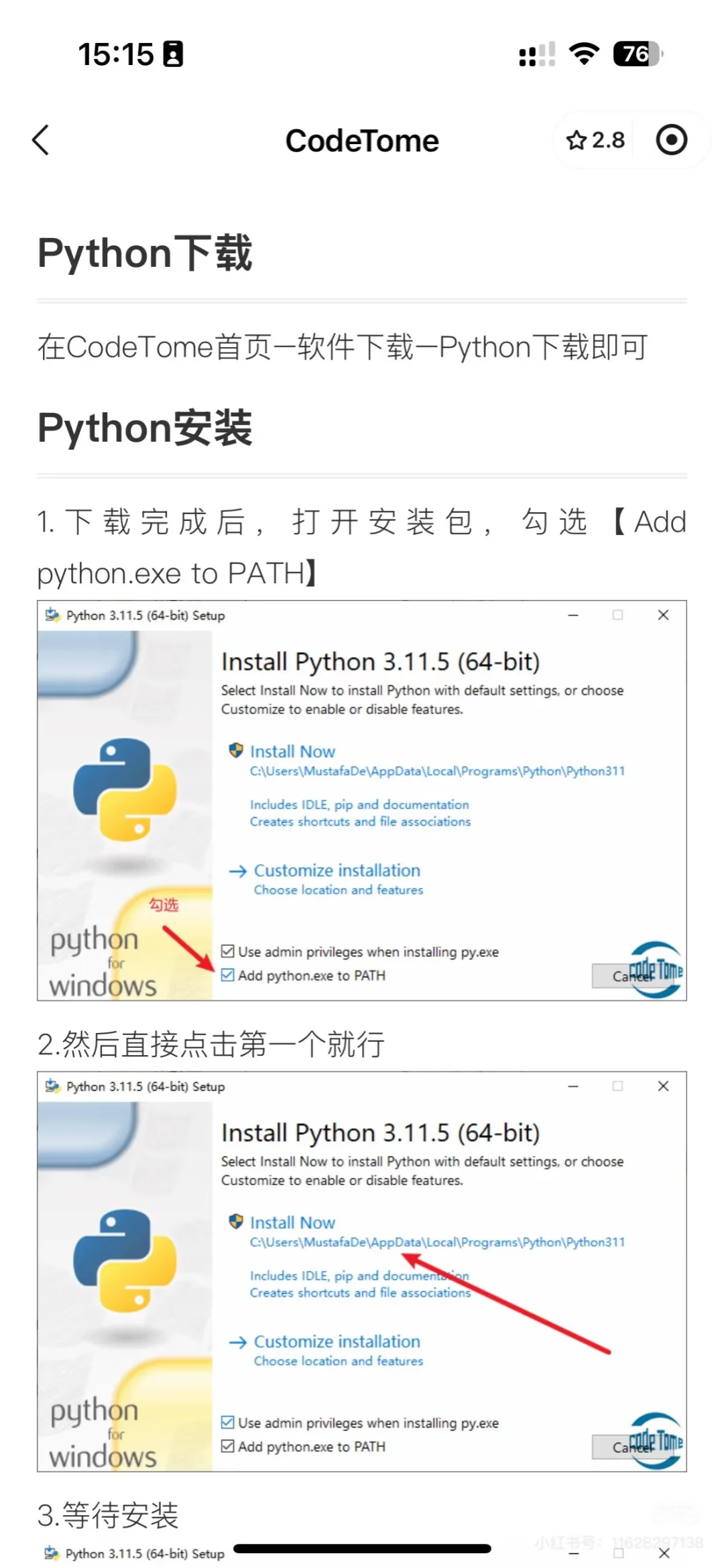This screenshot has width=724, height=1568.
Task: Click the Python logo in the first installer image
Action: pyautogui.click(x=125, y=790)
